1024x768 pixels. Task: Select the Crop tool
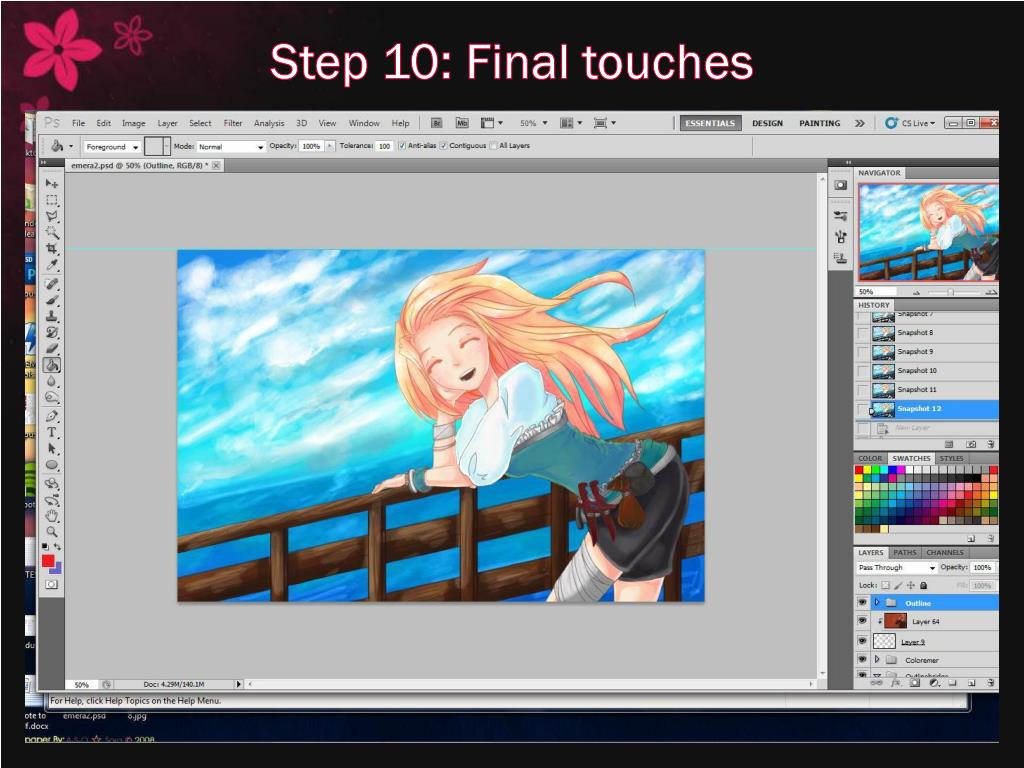52,249
